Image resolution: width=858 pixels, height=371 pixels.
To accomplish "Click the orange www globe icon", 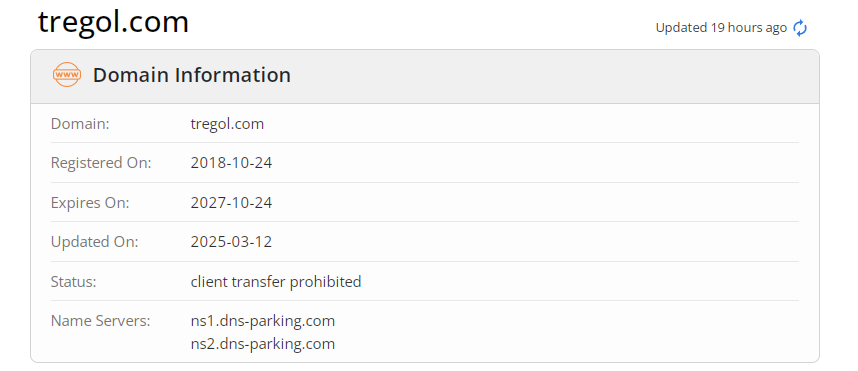I will (x=67, y=74).
